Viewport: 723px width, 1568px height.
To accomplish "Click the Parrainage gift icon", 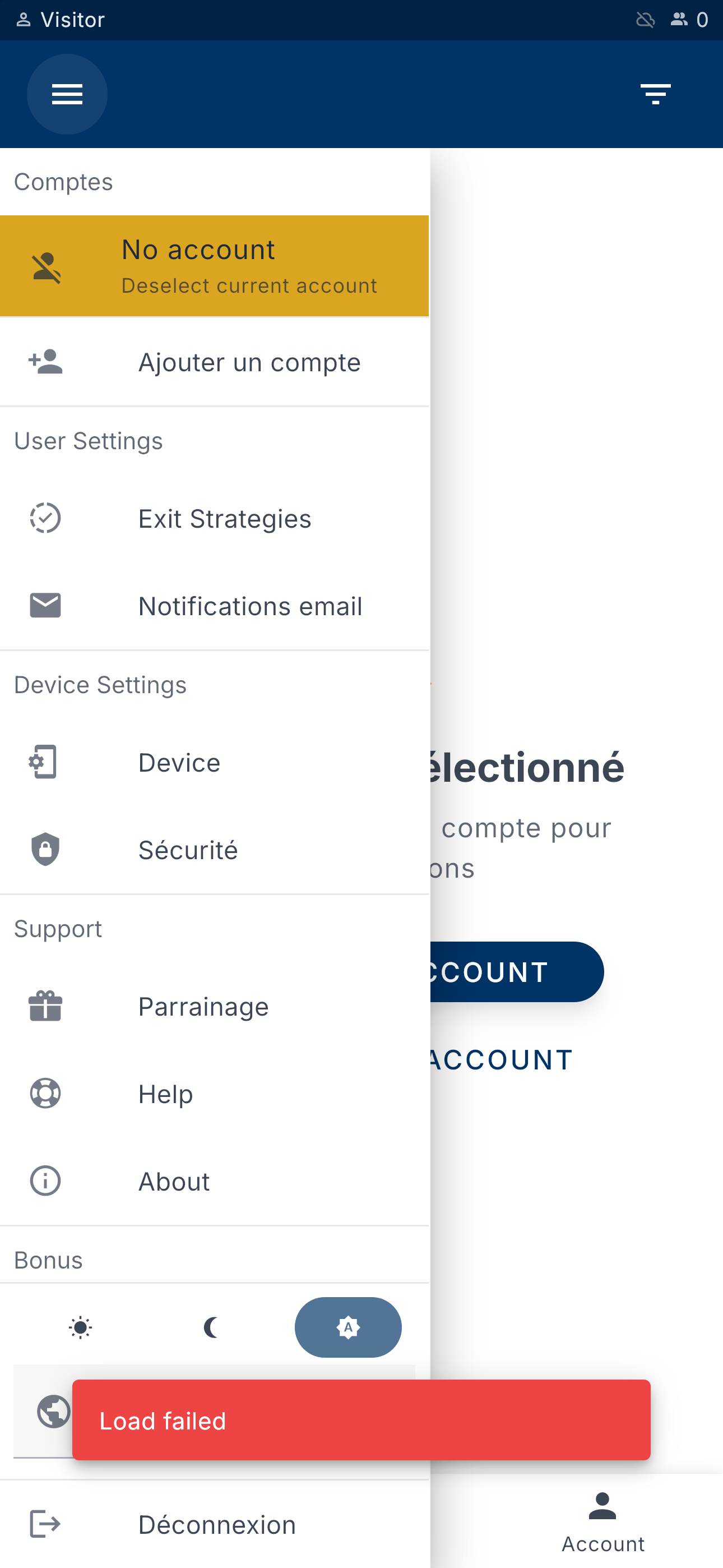I will click(45, 1006).
